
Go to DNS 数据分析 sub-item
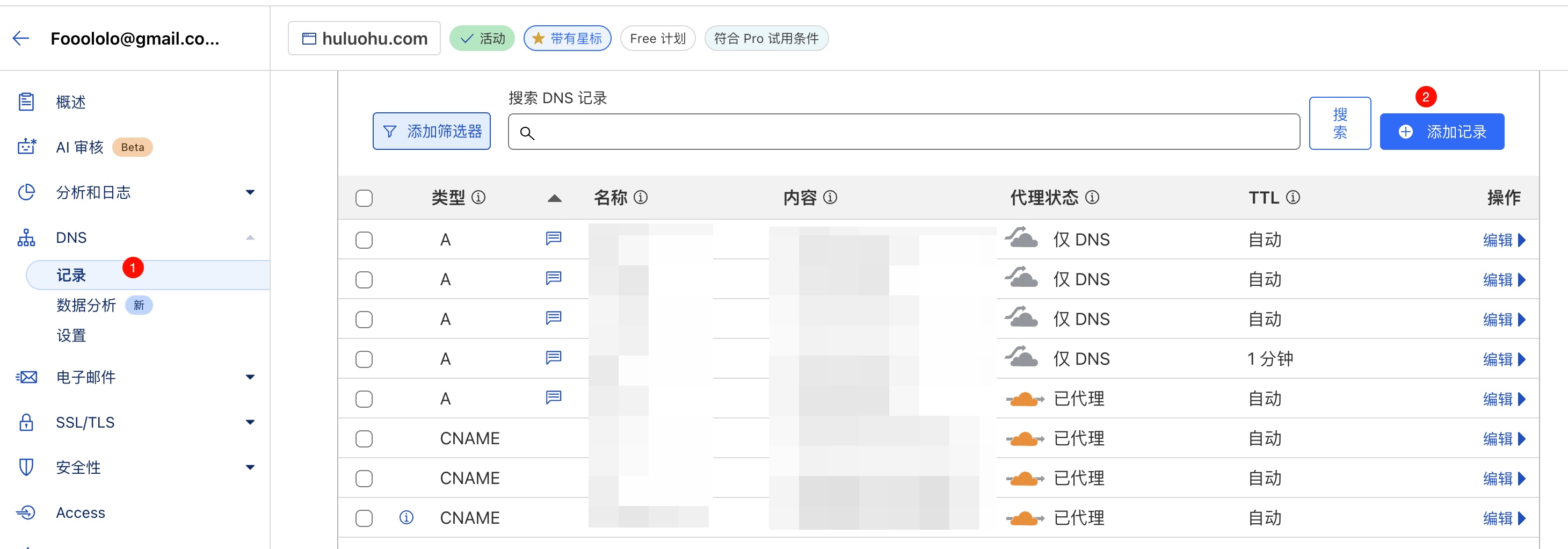(x=86, y=305)
